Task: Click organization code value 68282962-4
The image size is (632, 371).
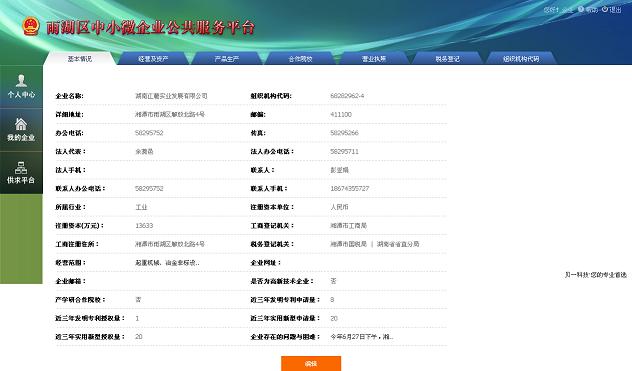Action: 347,96
